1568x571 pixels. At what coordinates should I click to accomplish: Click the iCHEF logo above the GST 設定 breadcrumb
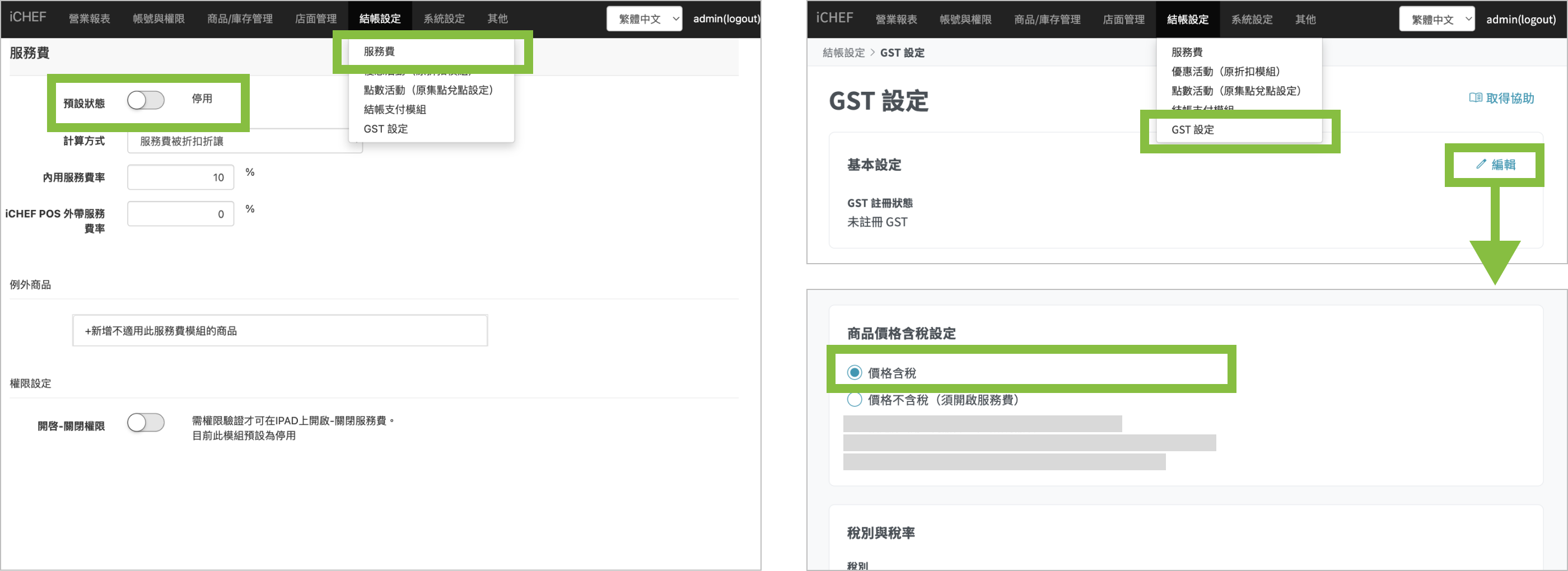pyautogui.click(x=834, y=18)
